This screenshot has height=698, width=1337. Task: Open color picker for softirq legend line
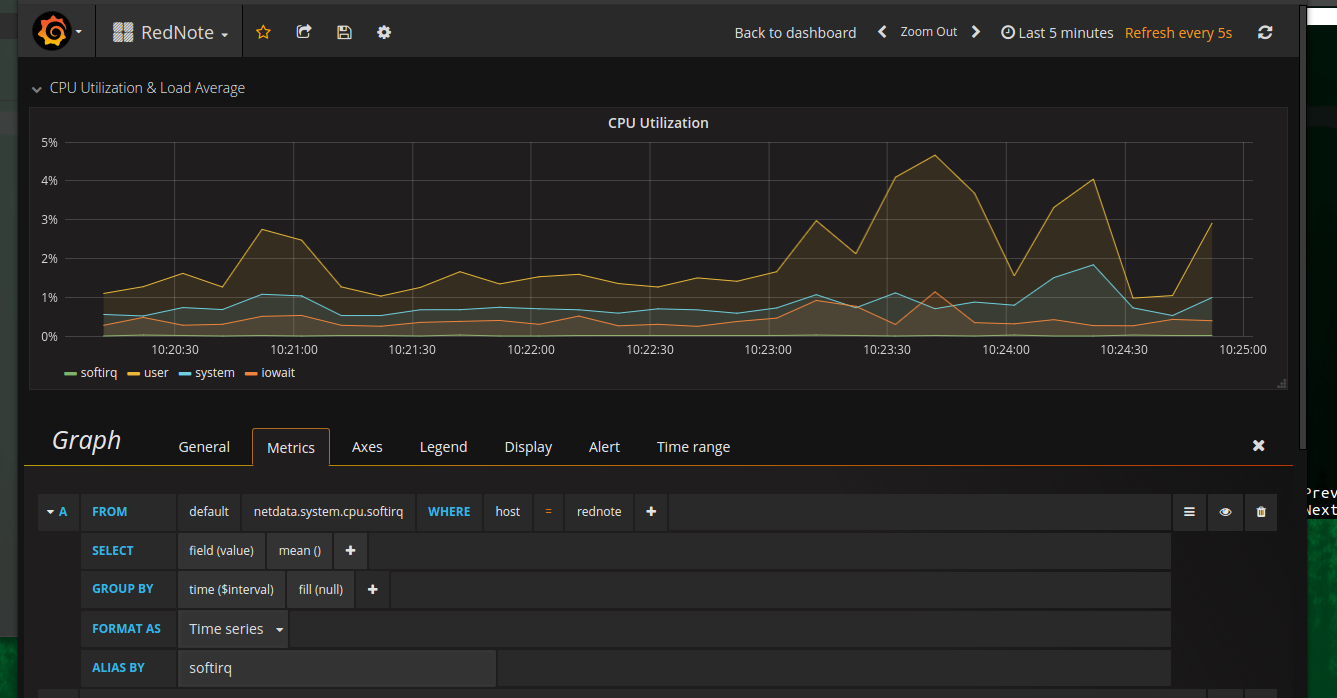(x=70, y=374)
